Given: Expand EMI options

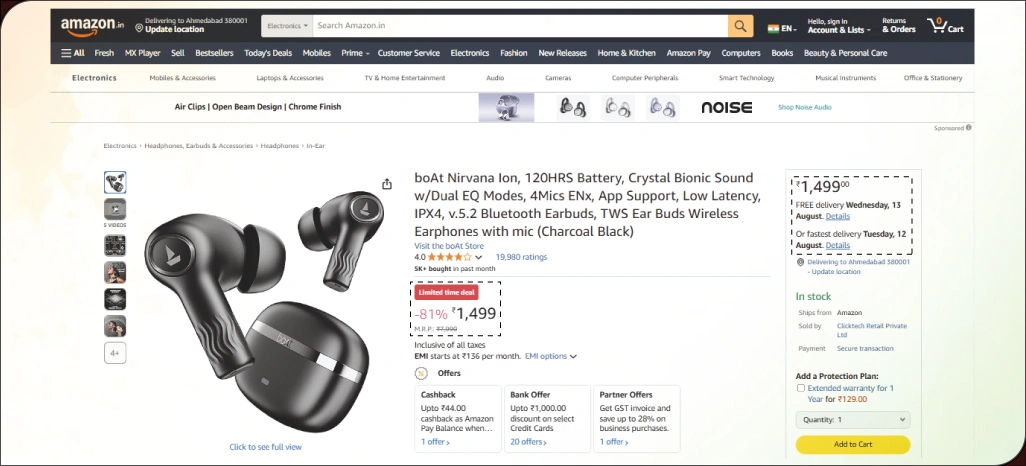Looking at the screenshot, I should pyautogui.click(x=551, y=356).
